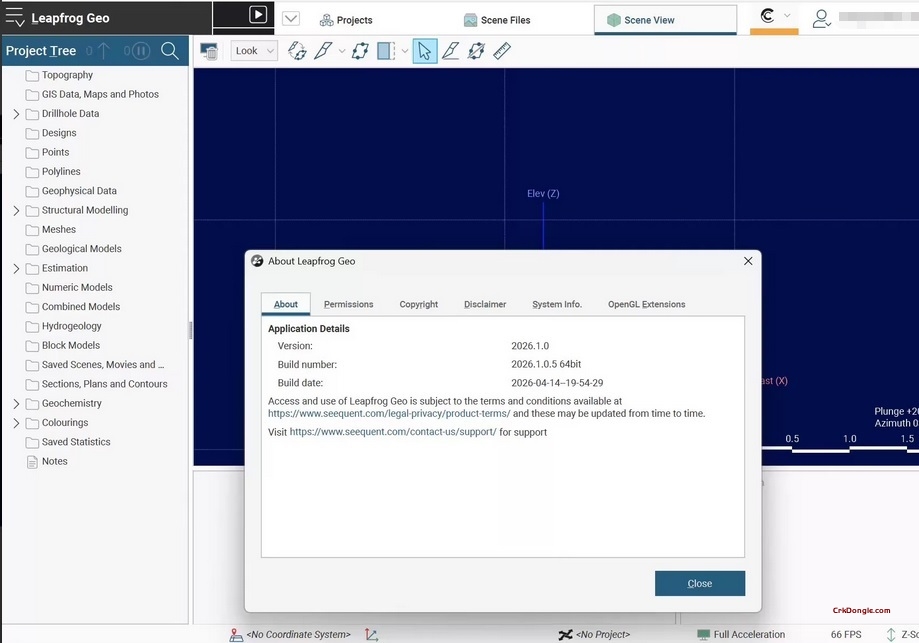
Task: Select the crossed-out plane tool icon
Action: [x=476, y=51]
